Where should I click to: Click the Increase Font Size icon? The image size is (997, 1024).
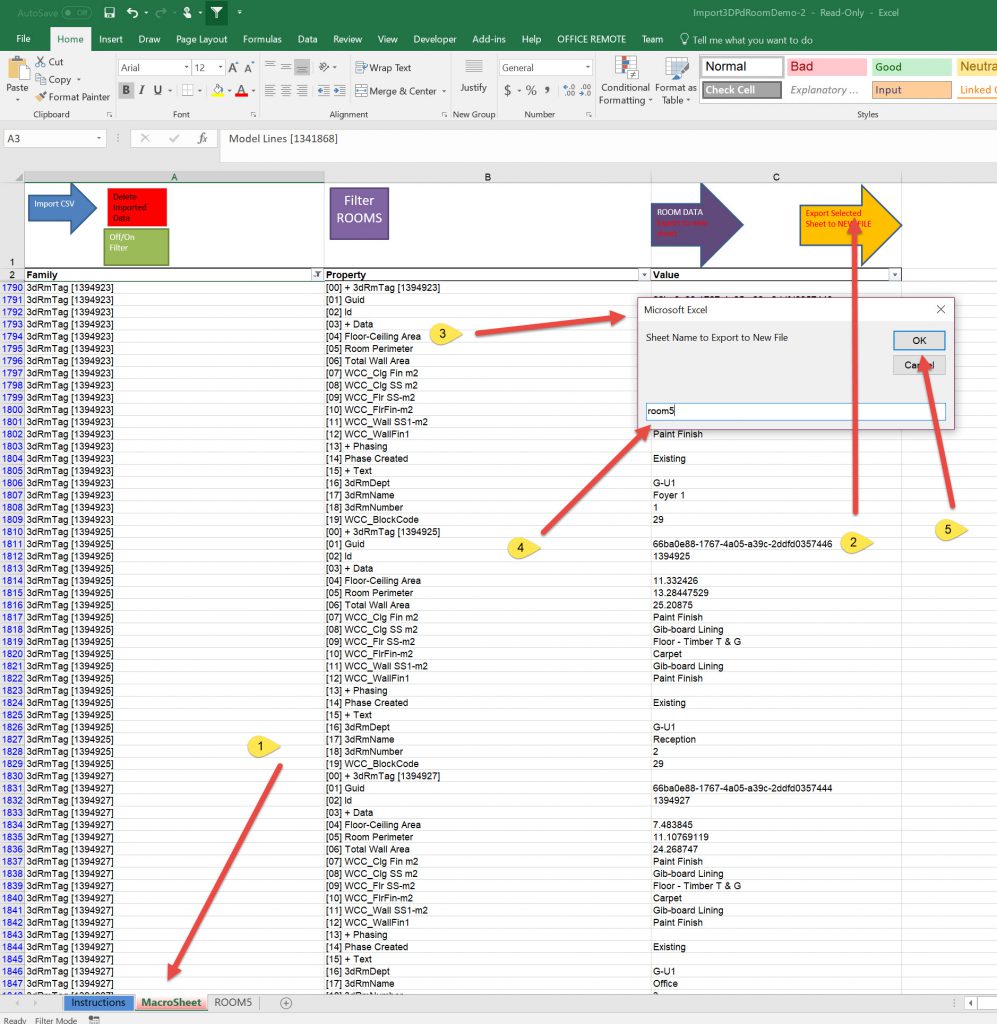233,68
